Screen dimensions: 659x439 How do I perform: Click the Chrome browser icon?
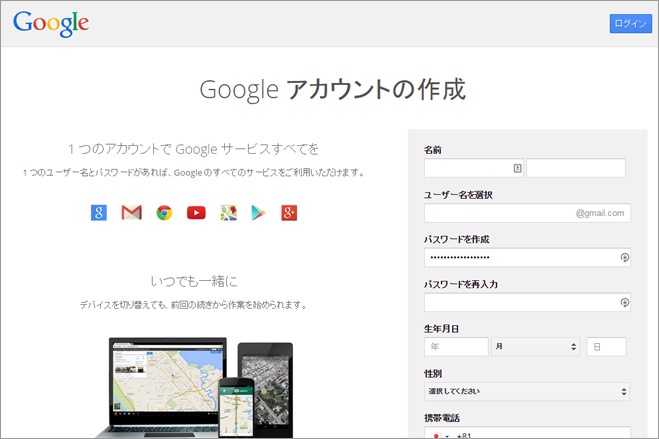tap(164, 213)
